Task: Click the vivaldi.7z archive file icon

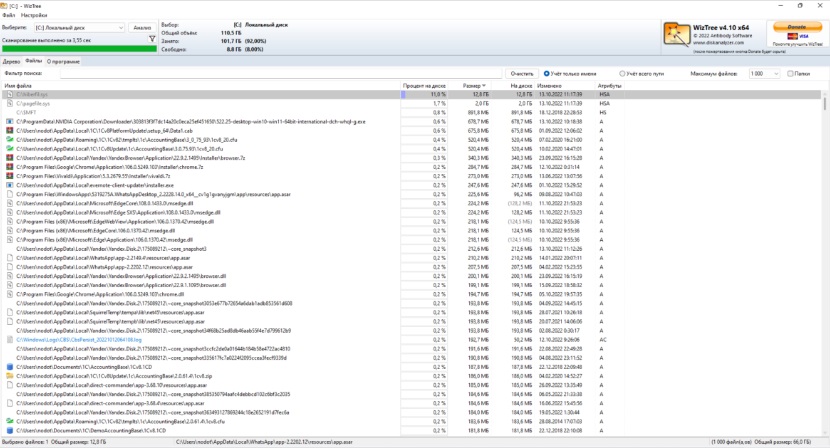Action: tap(9, 176)
